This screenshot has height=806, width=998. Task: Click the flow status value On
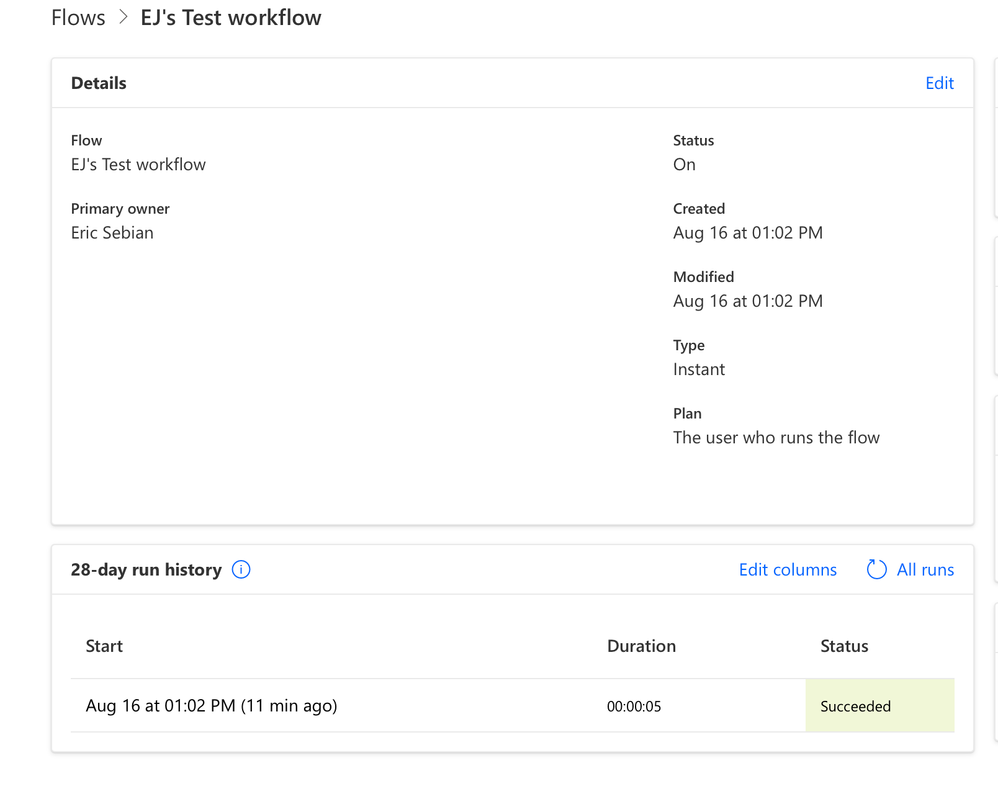(x=684, y=164)
